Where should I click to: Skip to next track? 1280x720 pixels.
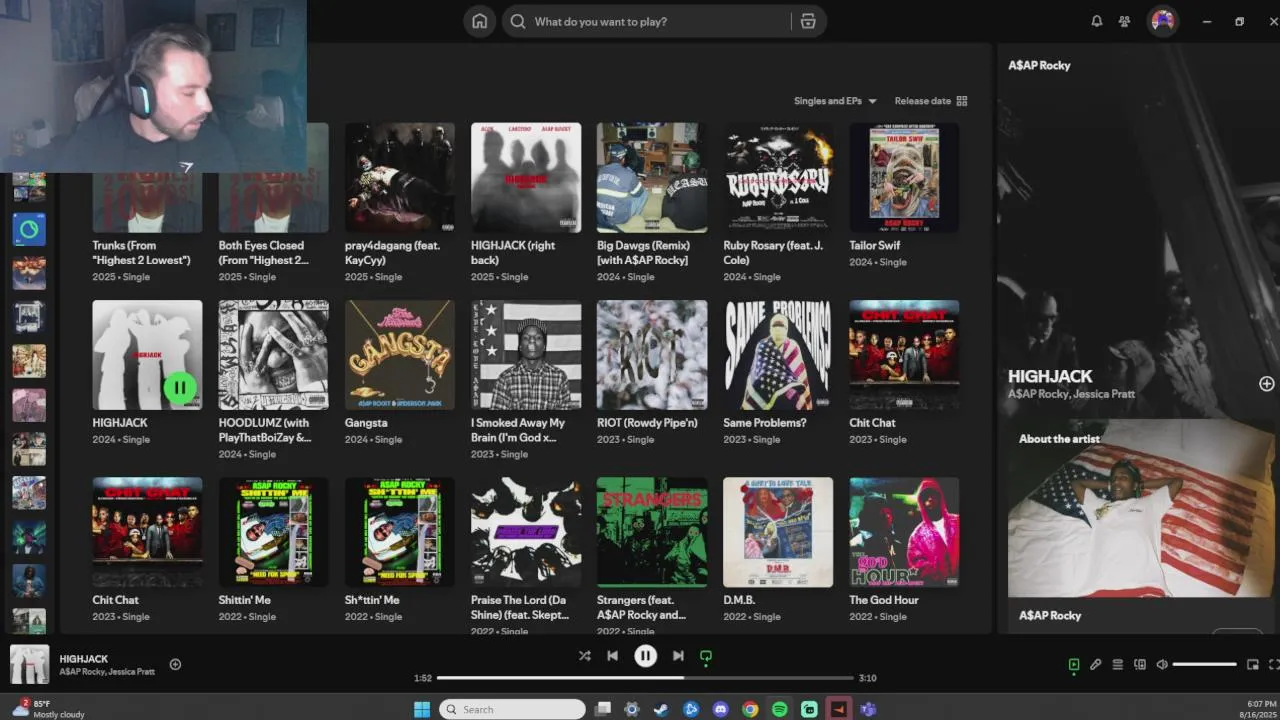tap(678, 656)
